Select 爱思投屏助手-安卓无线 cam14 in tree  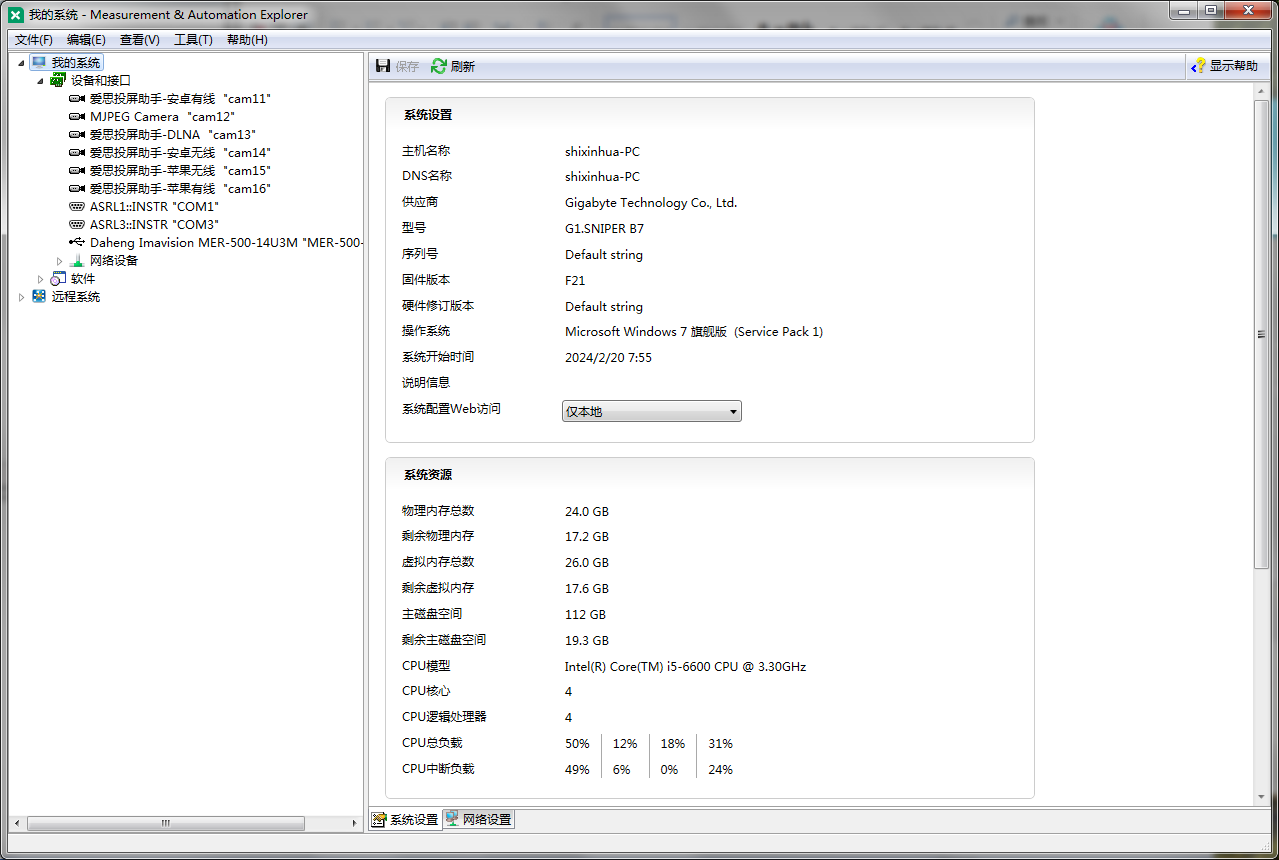(x=180, y=153)
